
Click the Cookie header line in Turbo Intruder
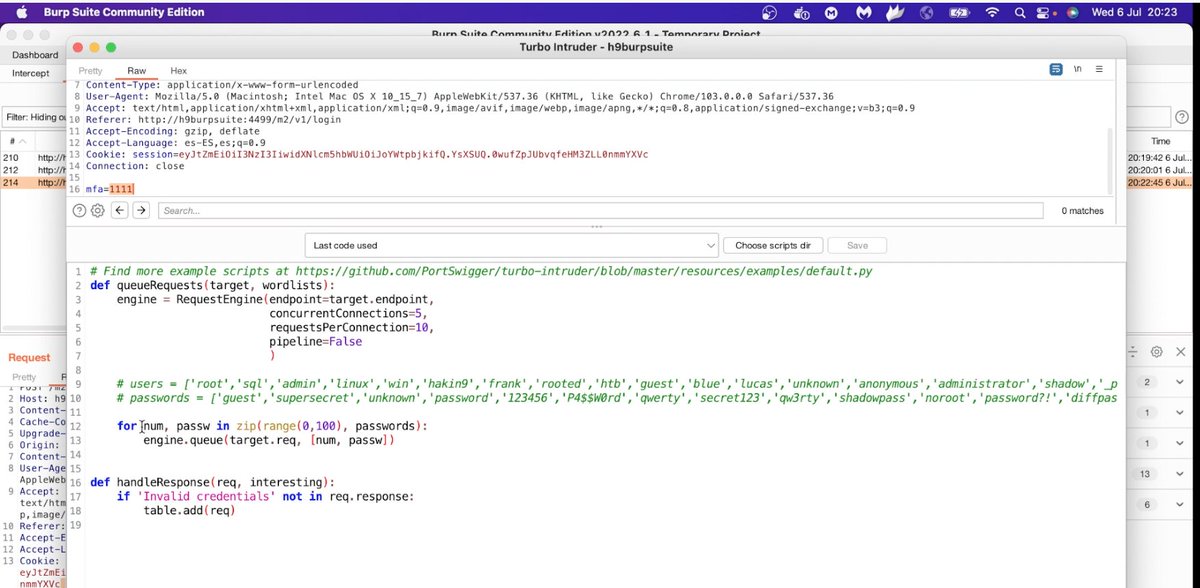click(x=366, y=155)
